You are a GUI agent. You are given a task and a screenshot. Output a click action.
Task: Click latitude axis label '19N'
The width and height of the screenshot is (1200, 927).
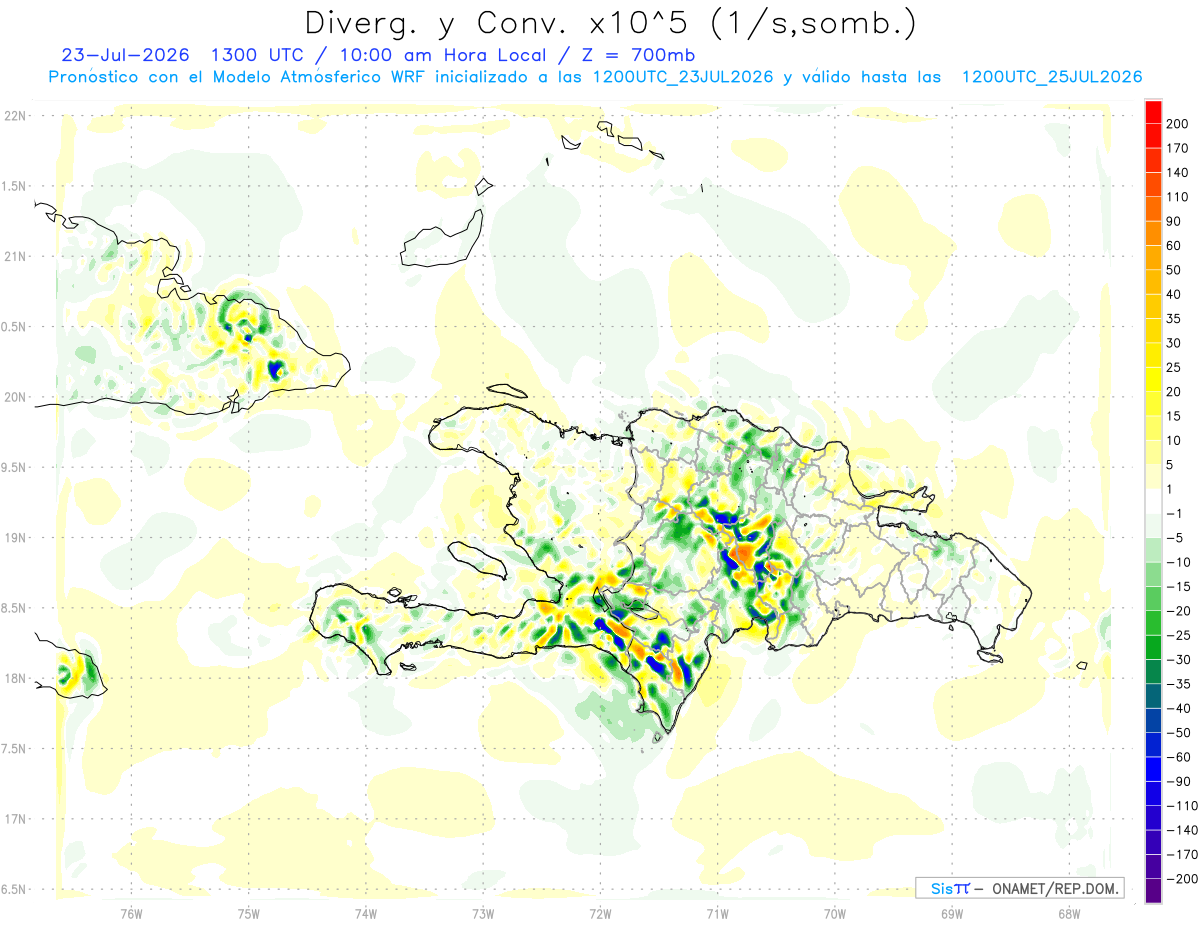(x=15, y=537)
